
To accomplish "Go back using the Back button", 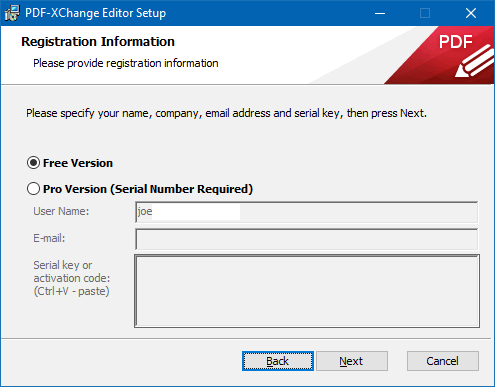I will point(278,361).
